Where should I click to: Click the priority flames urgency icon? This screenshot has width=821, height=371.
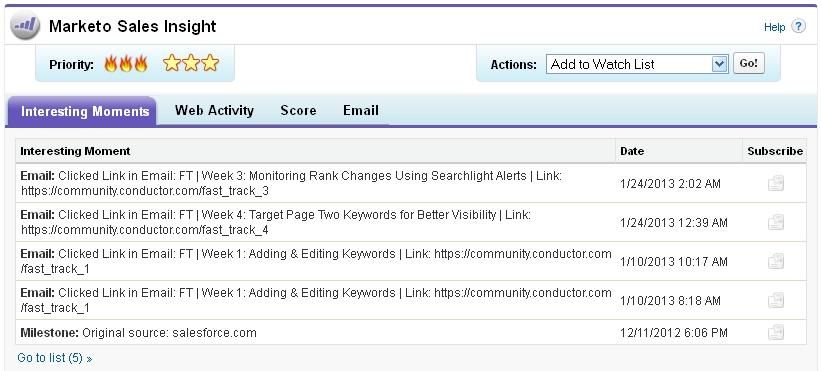click(x=126, y=64)
